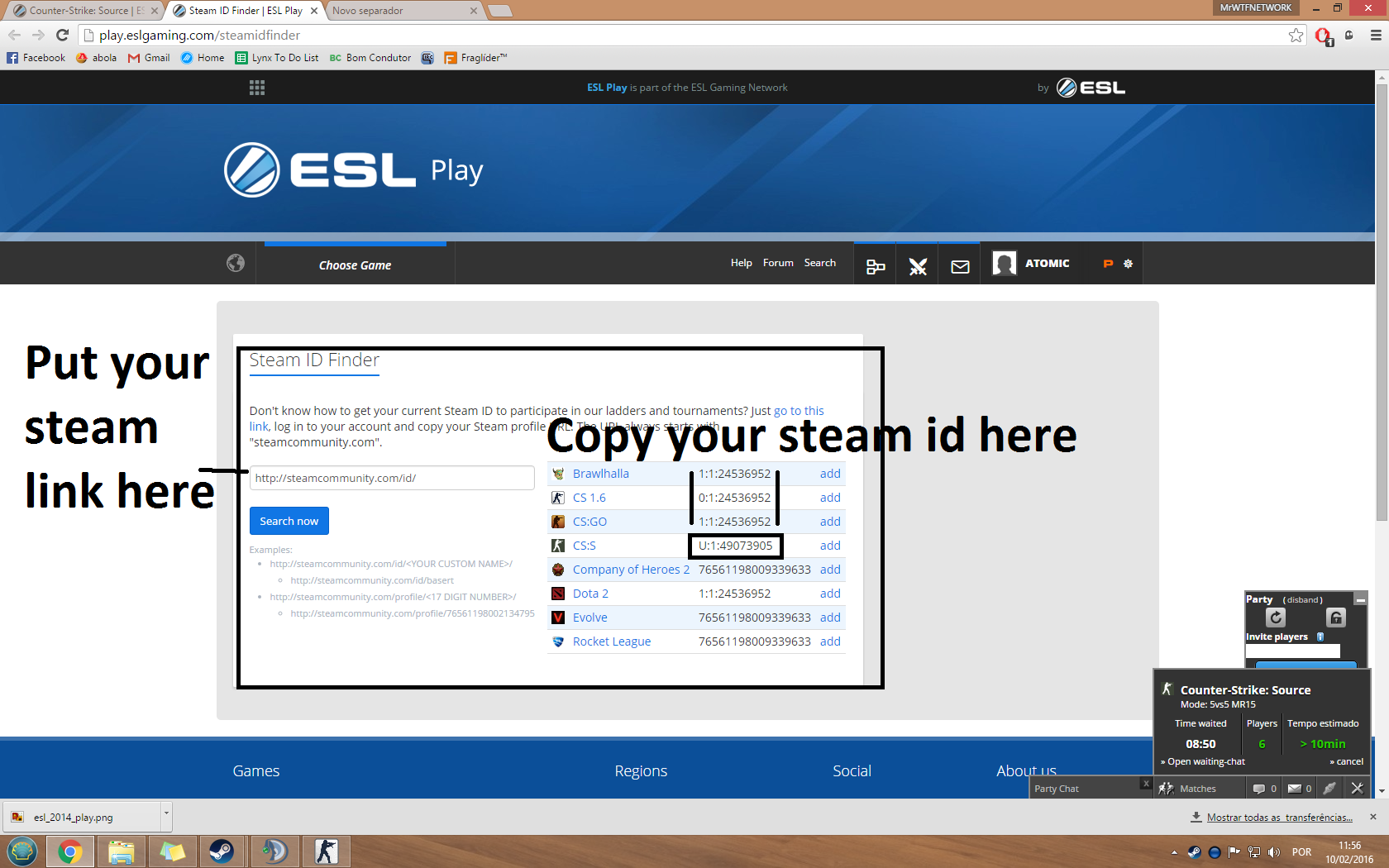Click add for the Rocket League row
The width and height of the screenshot is (1389, 868).
830,641
